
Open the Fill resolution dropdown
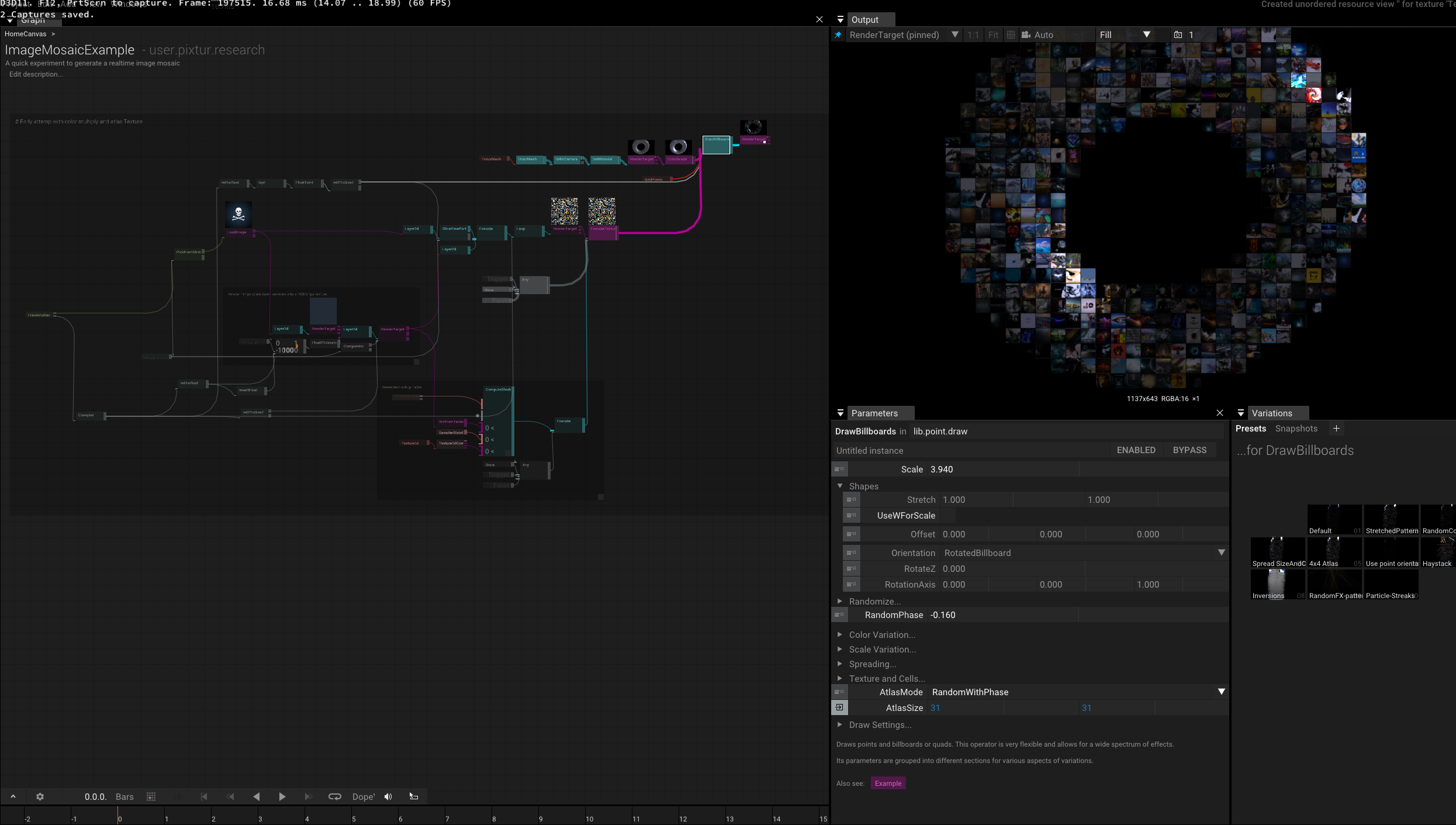coord(1125,35)
